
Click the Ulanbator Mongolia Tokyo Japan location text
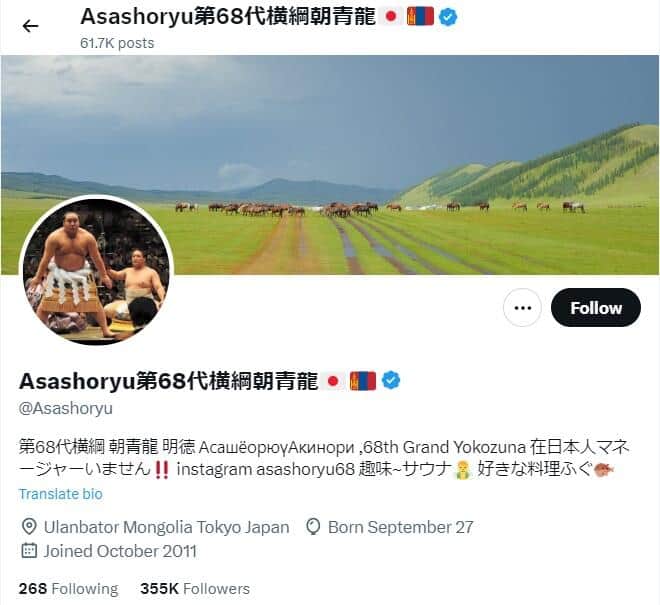167,527
